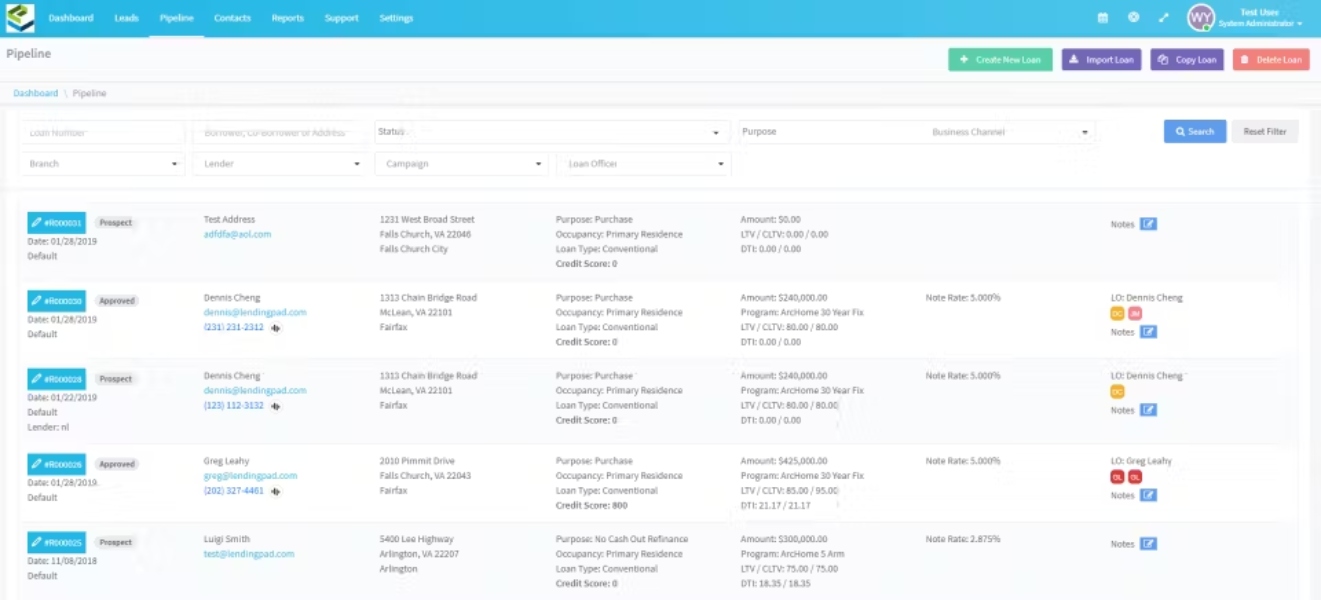Click address text 5400 Lee Highway
1321x600 pixels.
tap(416, 539)
